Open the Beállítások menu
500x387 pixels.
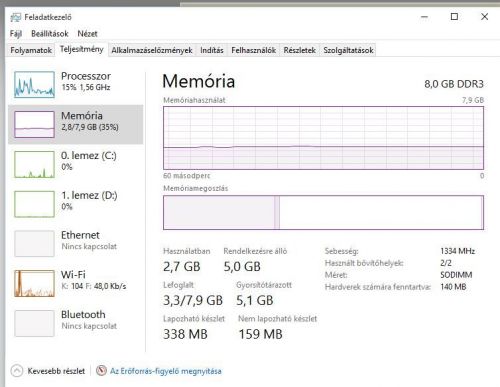[x=50, y=34]
